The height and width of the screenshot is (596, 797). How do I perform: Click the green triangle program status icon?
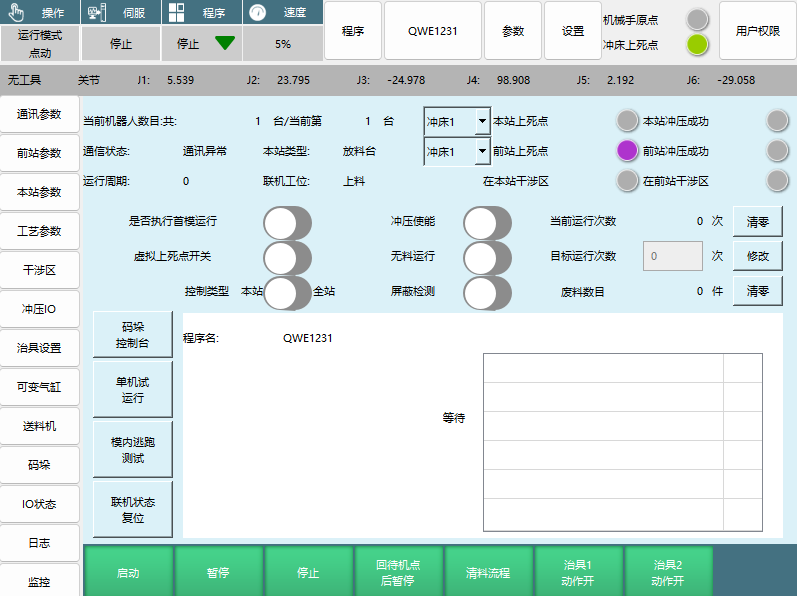pyautogui.click(x=224, y=44)
